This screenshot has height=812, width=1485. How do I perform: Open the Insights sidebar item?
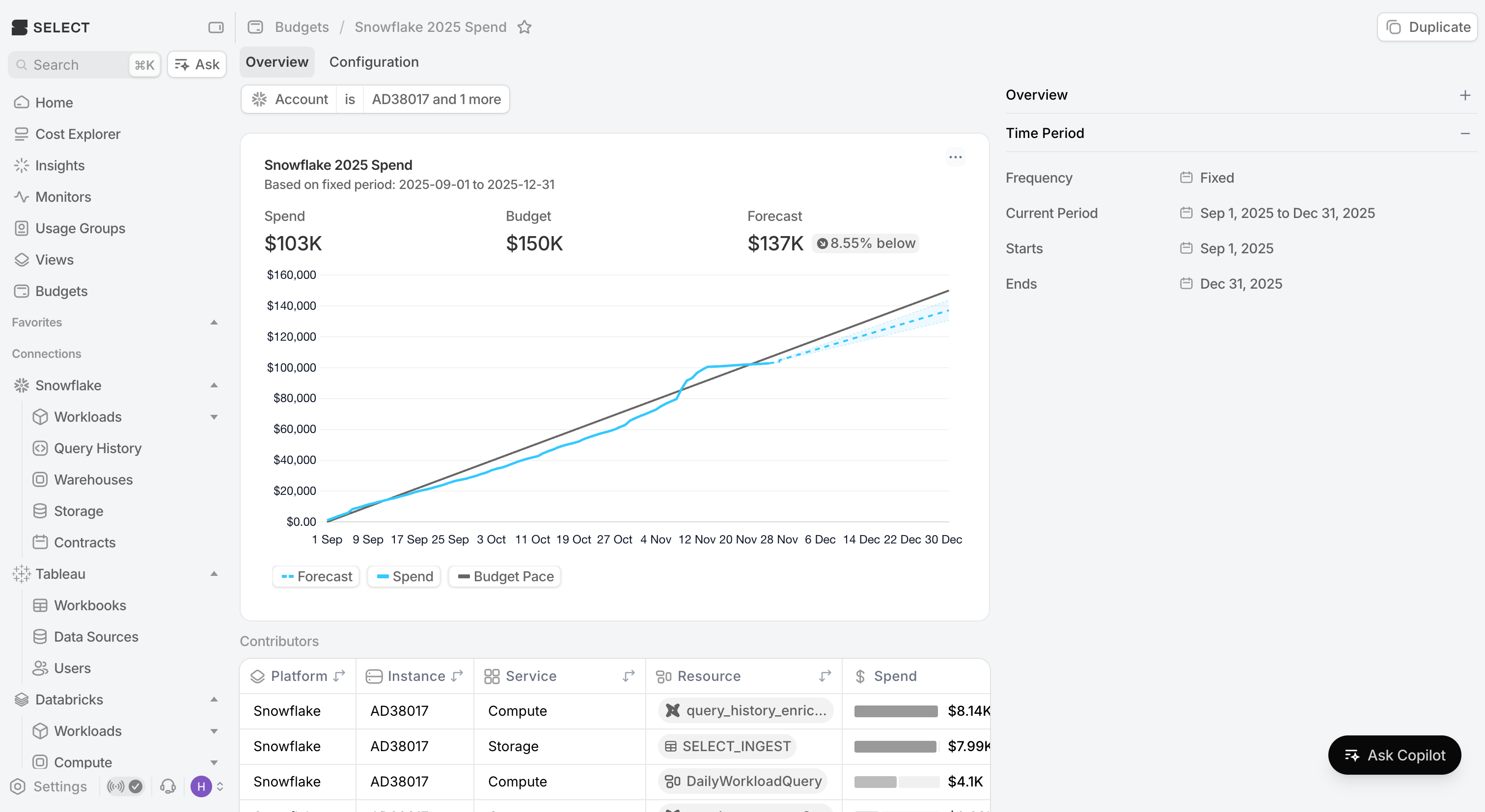(59, 165)
